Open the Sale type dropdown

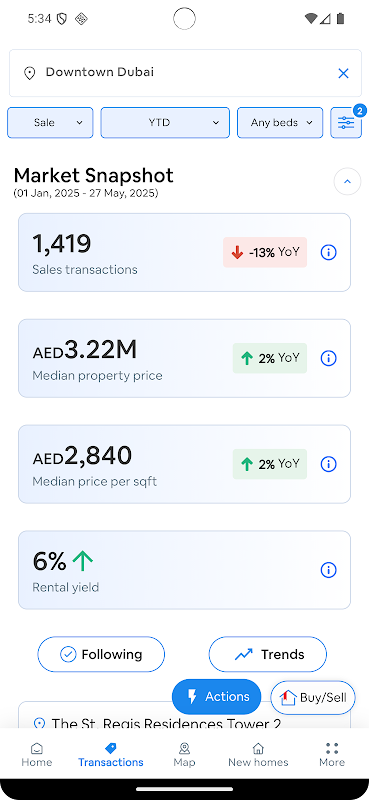tap(50, 122)
